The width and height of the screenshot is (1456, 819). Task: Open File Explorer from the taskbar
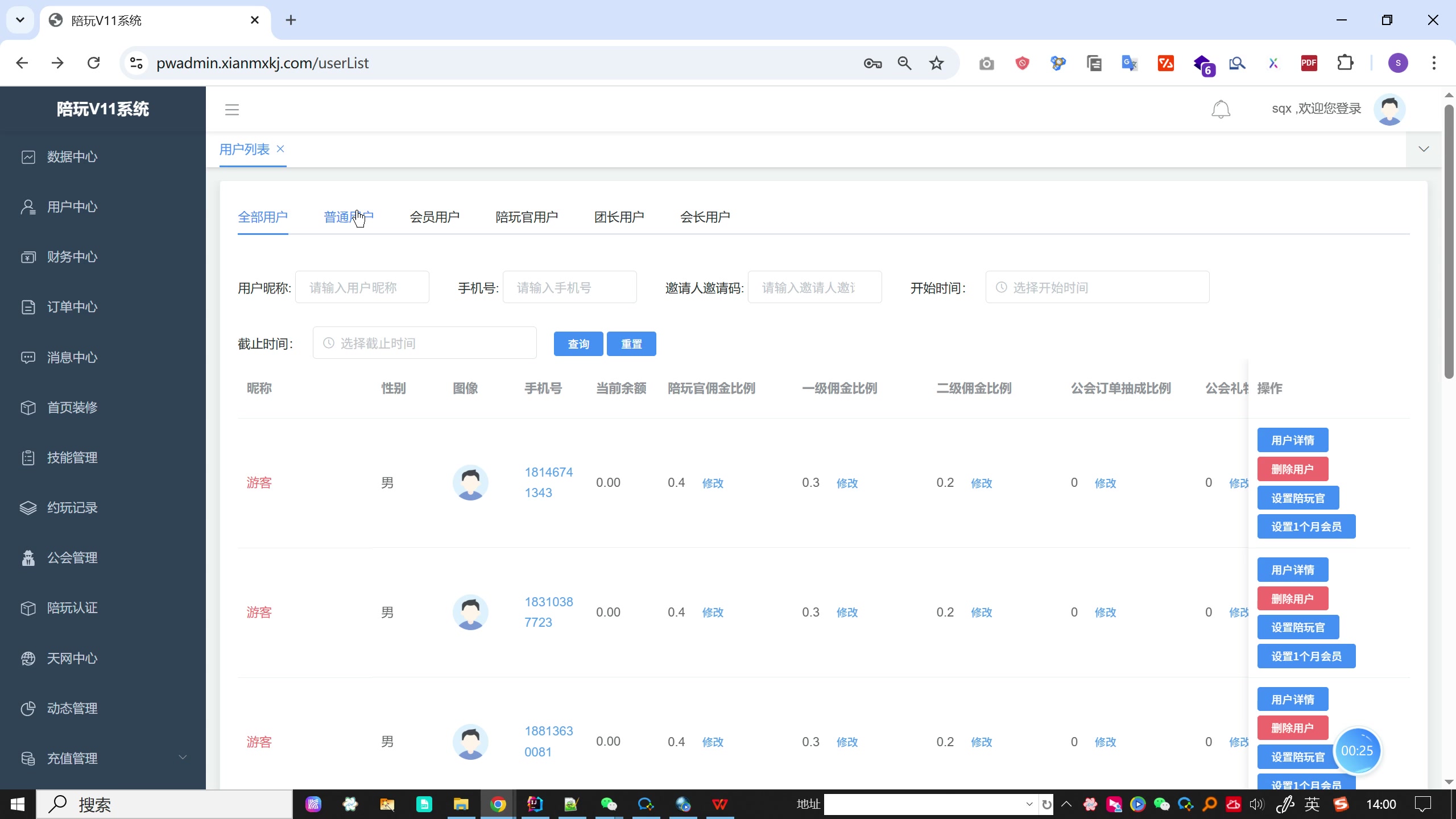pos(461,804)
